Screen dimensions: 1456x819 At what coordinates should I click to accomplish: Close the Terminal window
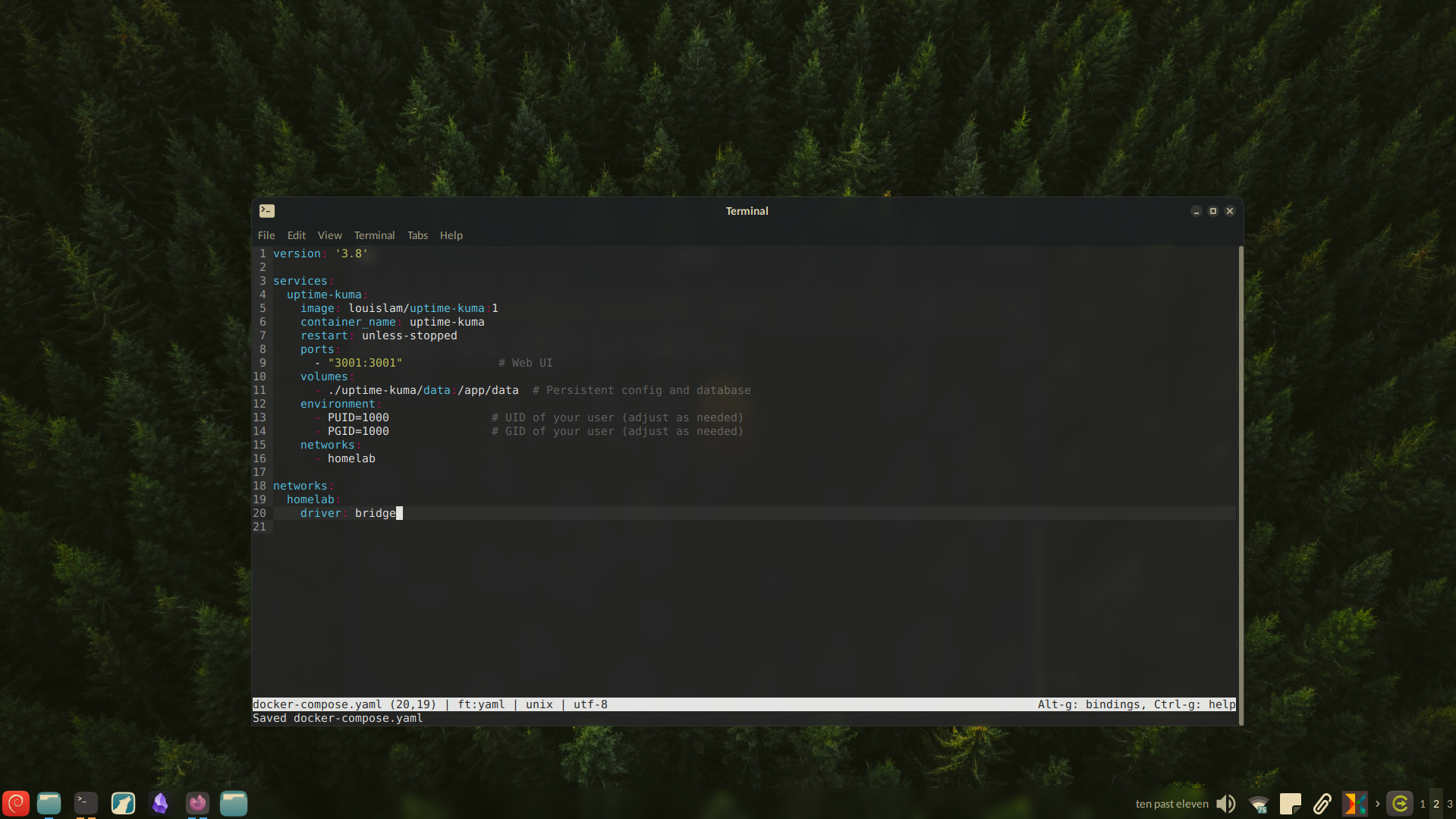tap(1230, 211)
